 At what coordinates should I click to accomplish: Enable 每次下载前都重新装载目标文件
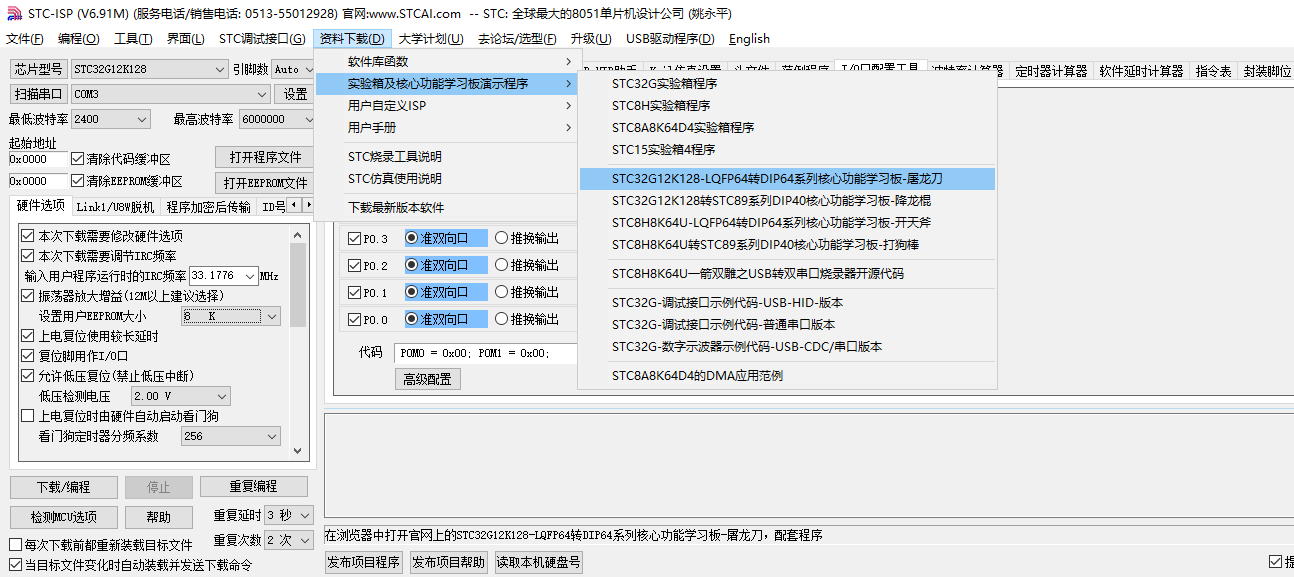point(15,545)
